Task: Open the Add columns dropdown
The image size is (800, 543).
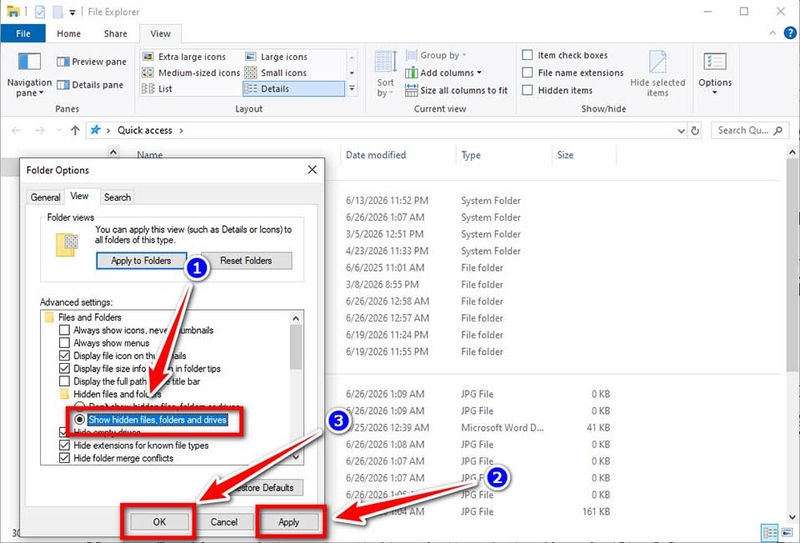Action: point(443,72)
